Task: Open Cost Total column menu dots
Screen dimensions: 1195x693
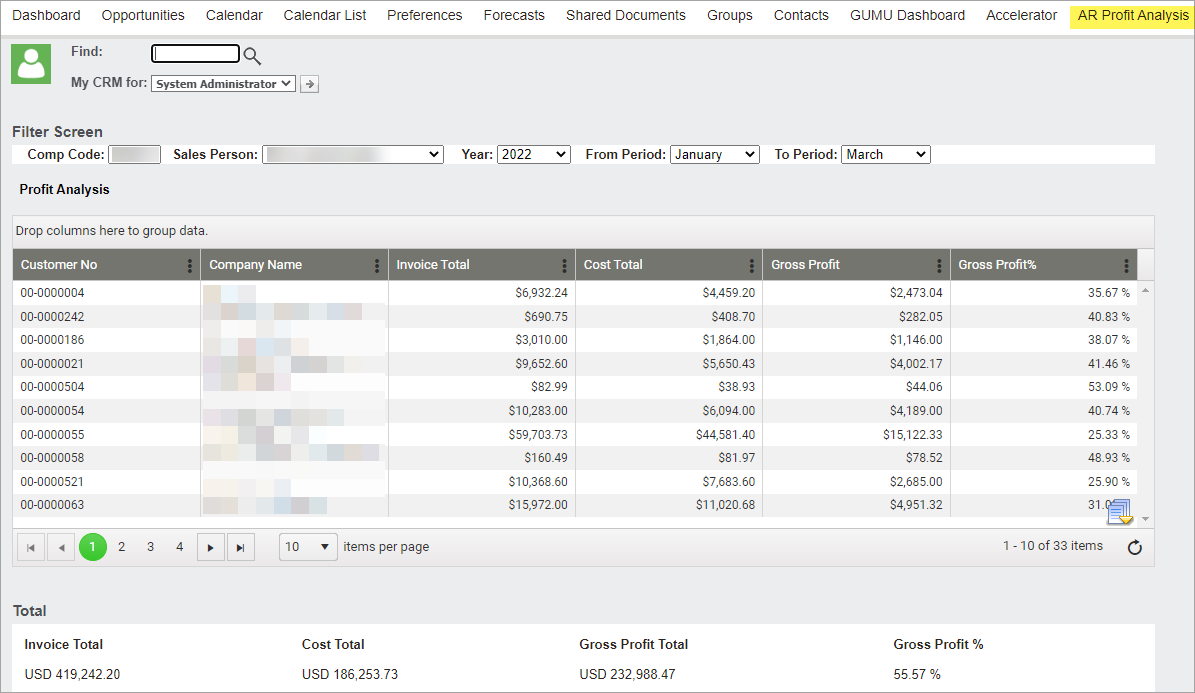Action: (x=751, y=265)
